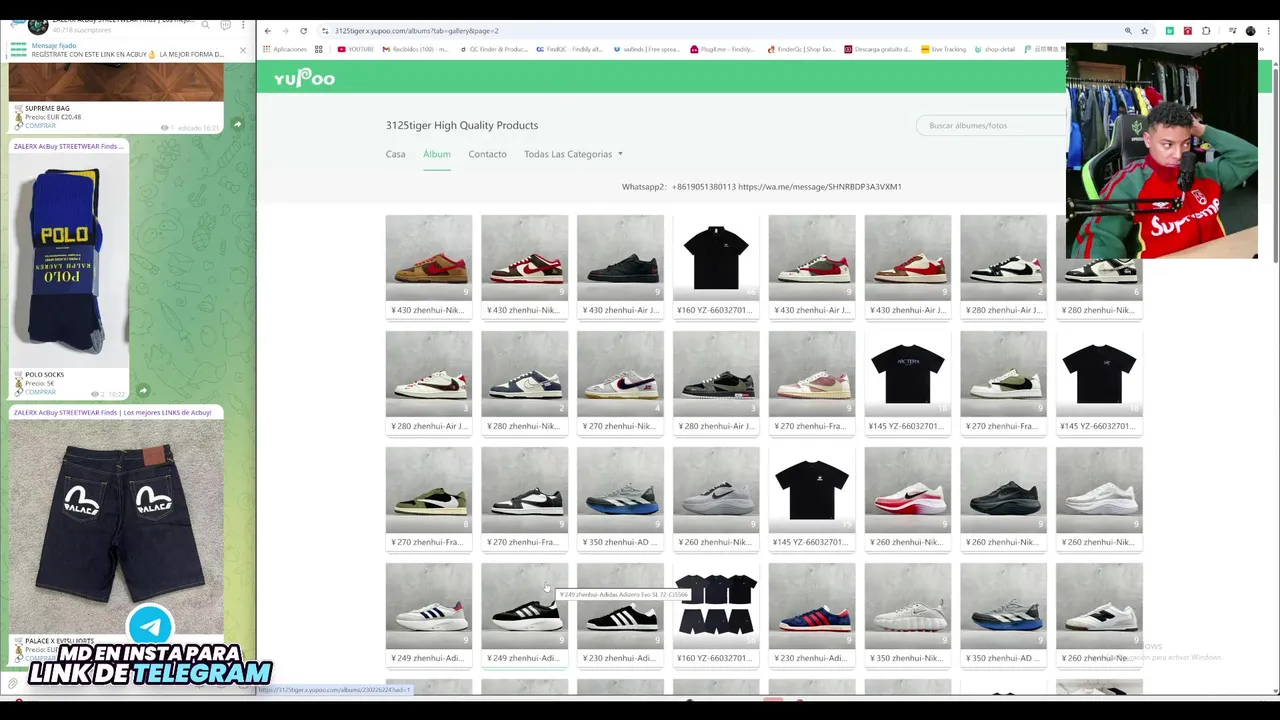The width and height of the screenshot is (1280, 720).
Task: Open the Descarga gratuita bookmark
Action: tap(877, 49)
